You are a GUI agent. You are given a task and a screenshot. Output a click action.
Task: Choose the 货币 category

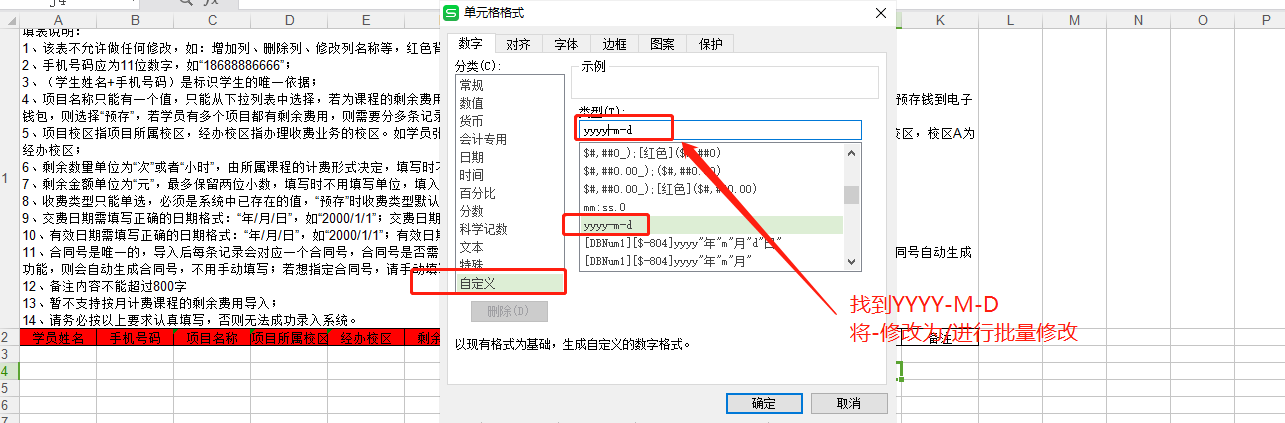click(510, 121)
